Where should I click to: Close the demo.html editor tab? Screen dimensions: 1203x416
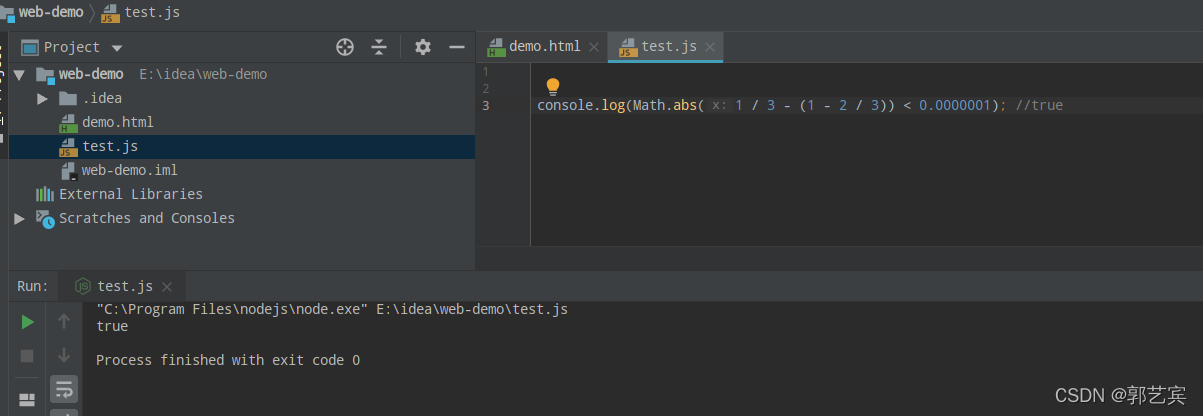pyautogui.click(x=593, y=47)
